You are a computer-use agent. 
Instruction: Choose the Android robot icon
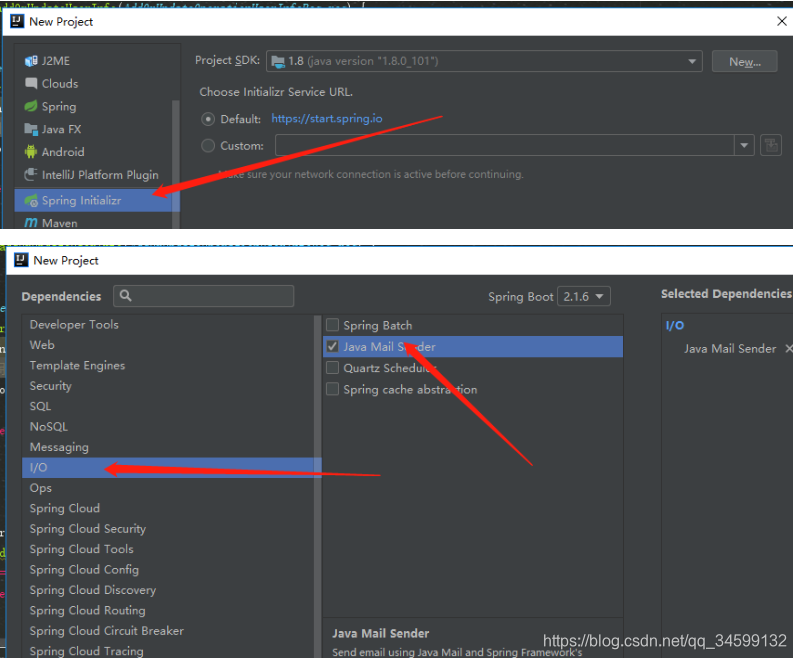click(x=31, y=151)
